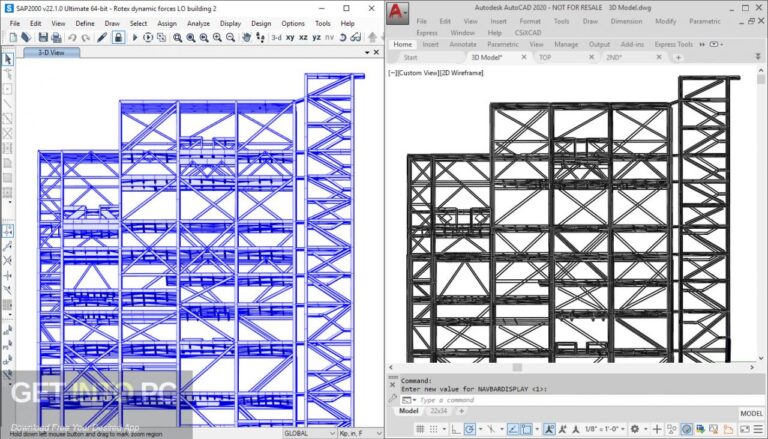Click the AutoCAD vertical scrollbar thumb

click(x=761, y=79)
